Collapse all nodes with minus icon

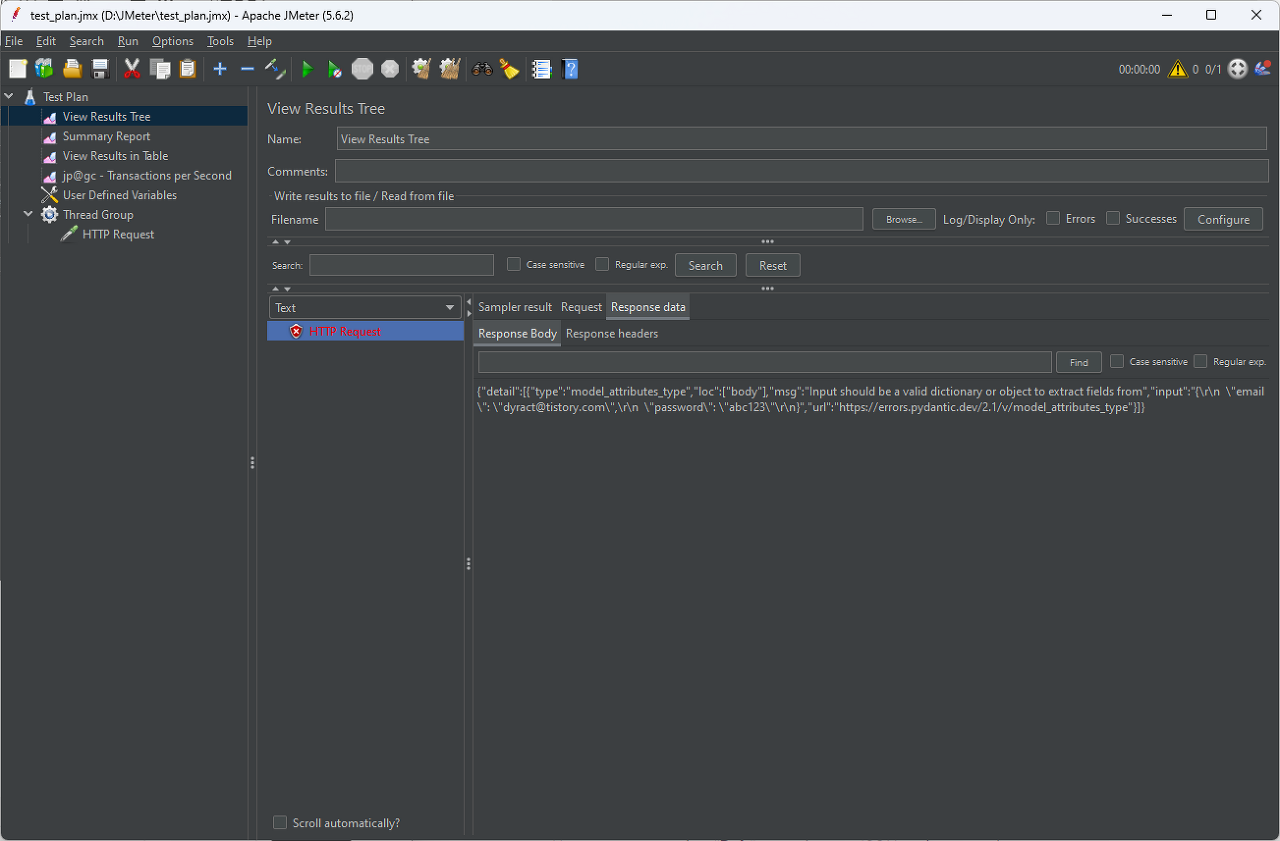pyautogui.click(x=247, y=69)
